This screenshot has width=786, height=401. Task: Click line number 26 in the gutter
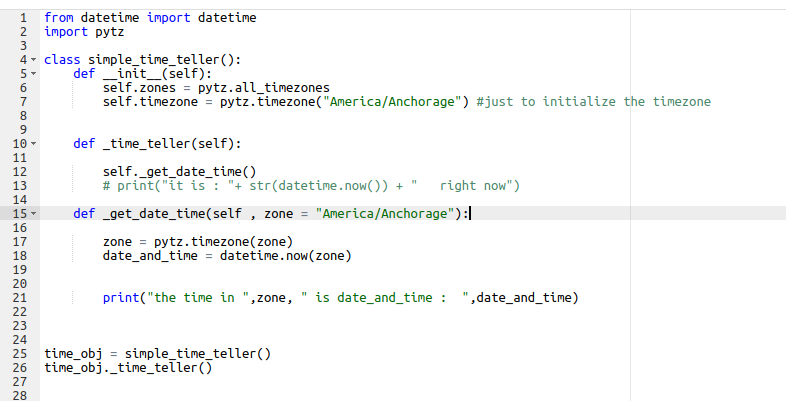pos(17,368)
